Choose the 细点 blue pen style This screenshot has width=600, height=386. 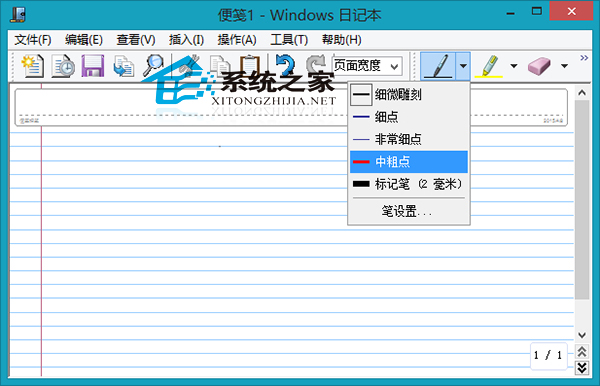pos(409,117)
